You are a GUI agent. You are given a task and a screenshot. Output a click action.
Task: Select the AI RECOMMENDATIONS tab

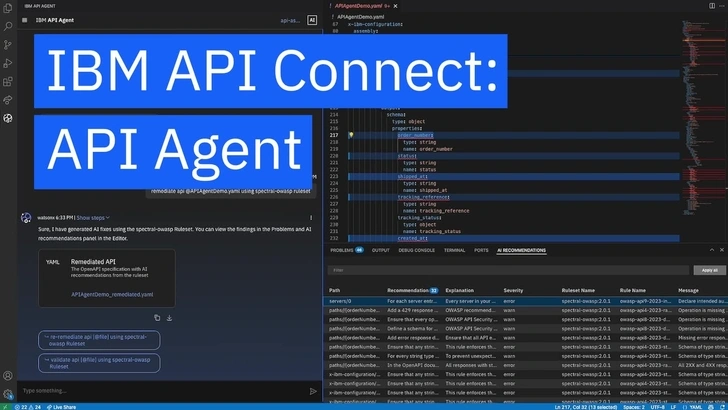521,250
